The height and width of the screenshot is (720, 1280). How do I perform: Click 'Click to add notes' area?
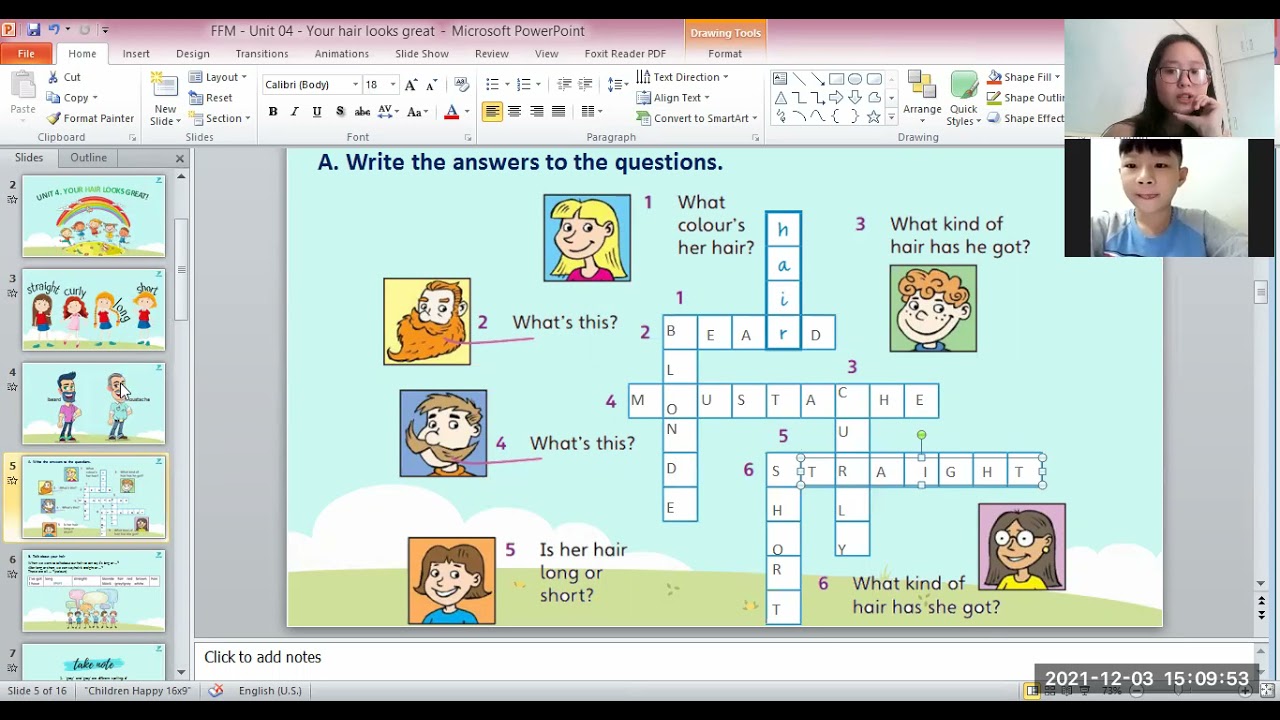coord(262,657)
